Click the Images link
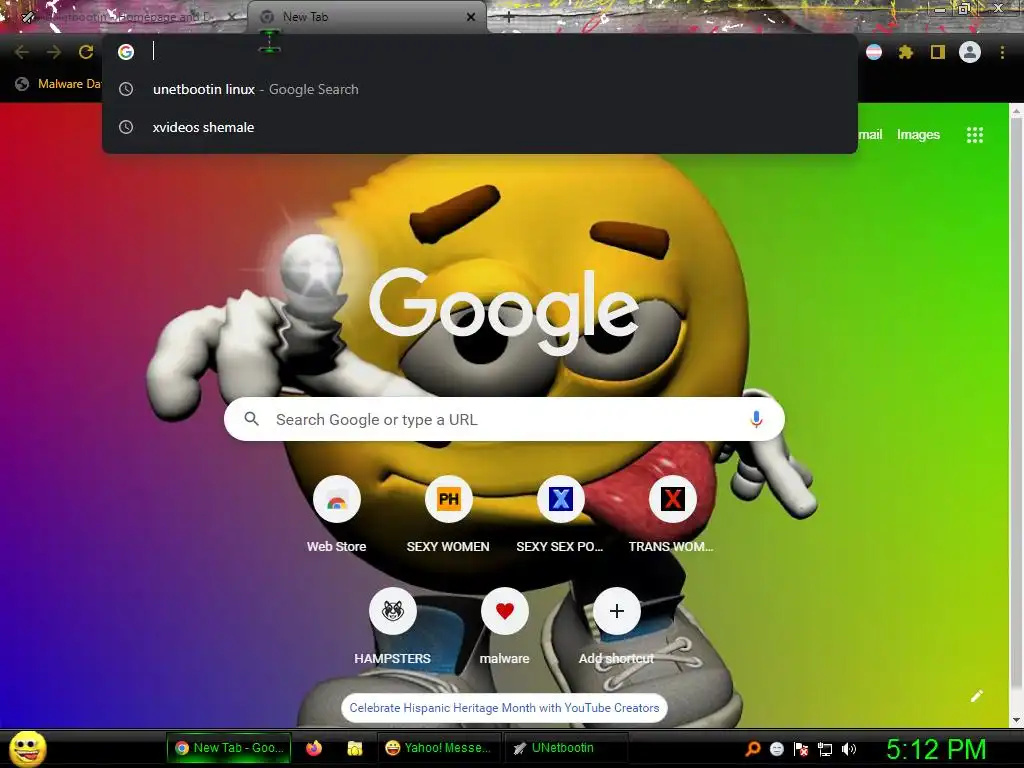Viewport: 1024px width, 768px height. tap(918, 135)
